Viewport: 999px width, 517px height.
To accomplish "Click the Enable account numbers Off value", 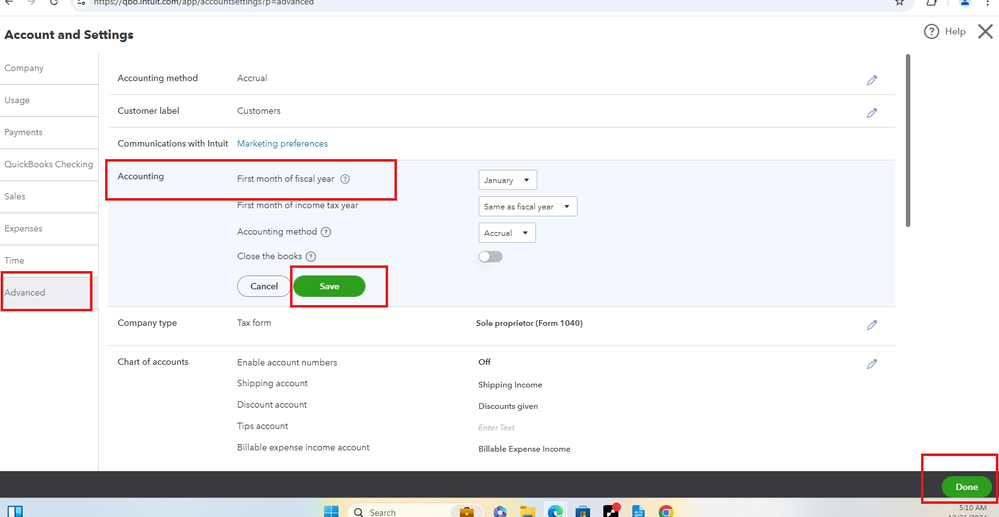I will [485, 361].
